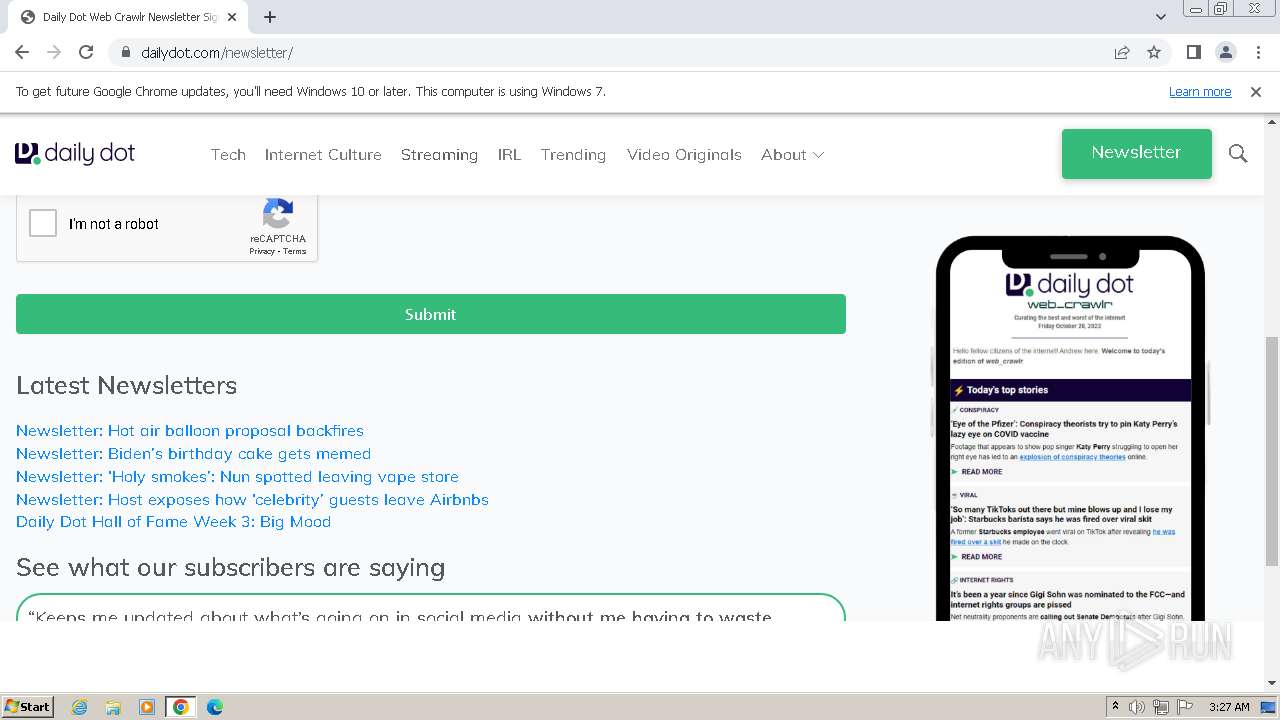This screenshot has width=1280, height=720.
Task: Open the Windows Start button
Action: click(x=28, y=706)
